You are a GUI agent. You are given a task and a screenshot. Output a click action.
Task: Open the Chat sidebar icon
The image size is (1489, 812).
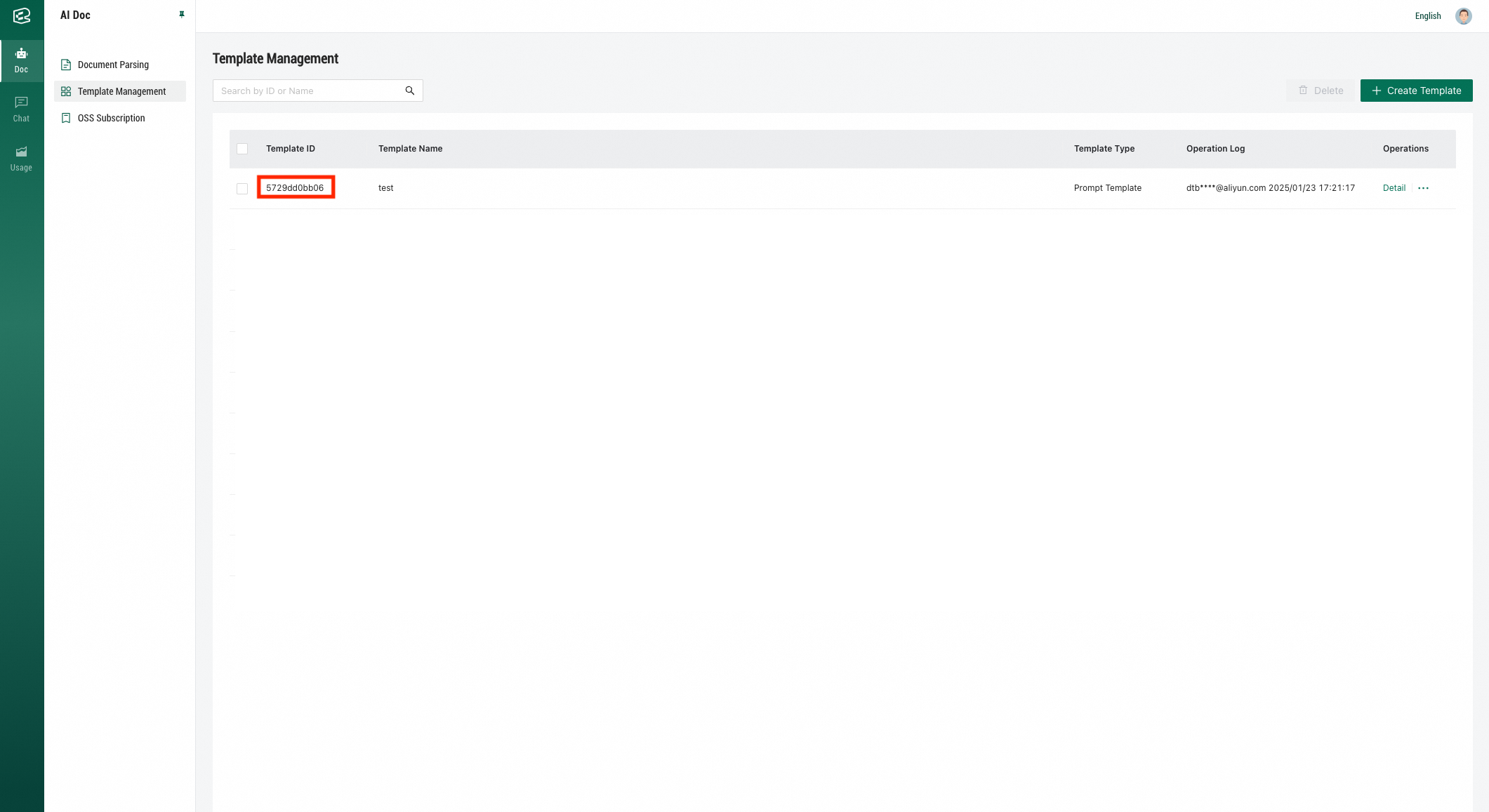(x=22, y=103)
